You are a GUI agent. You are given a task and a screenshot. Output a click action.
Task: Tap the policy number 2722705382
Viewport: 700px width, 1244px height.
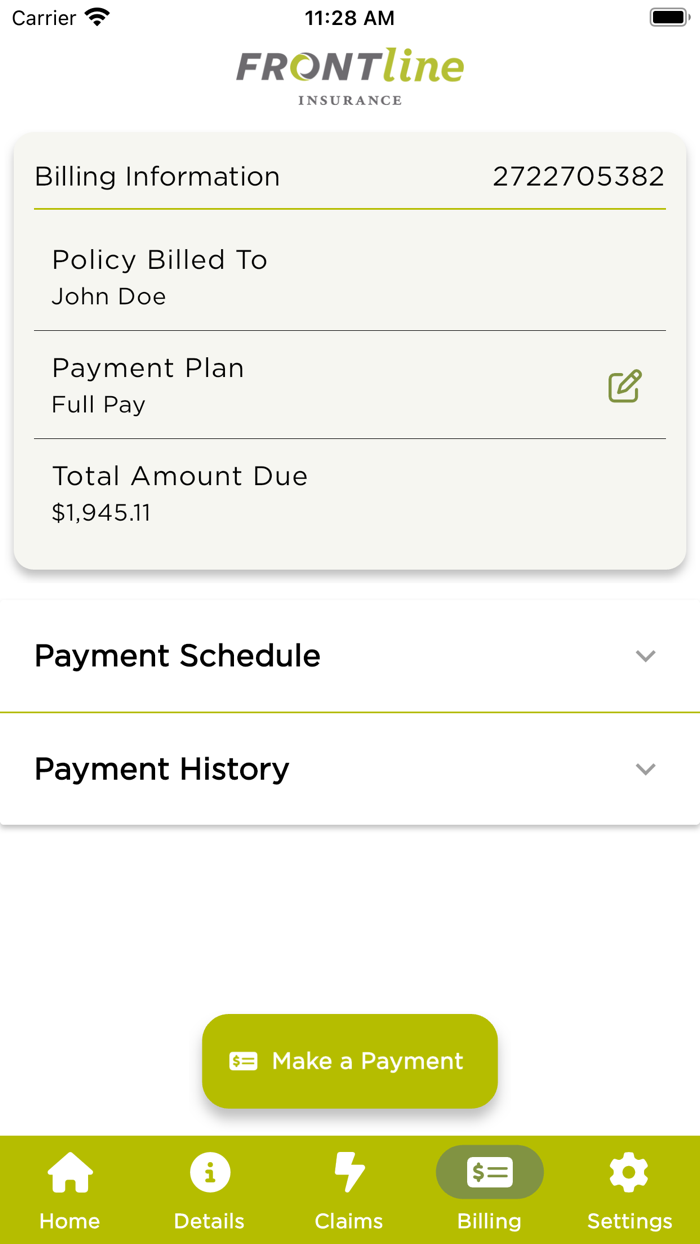[578, 176]
